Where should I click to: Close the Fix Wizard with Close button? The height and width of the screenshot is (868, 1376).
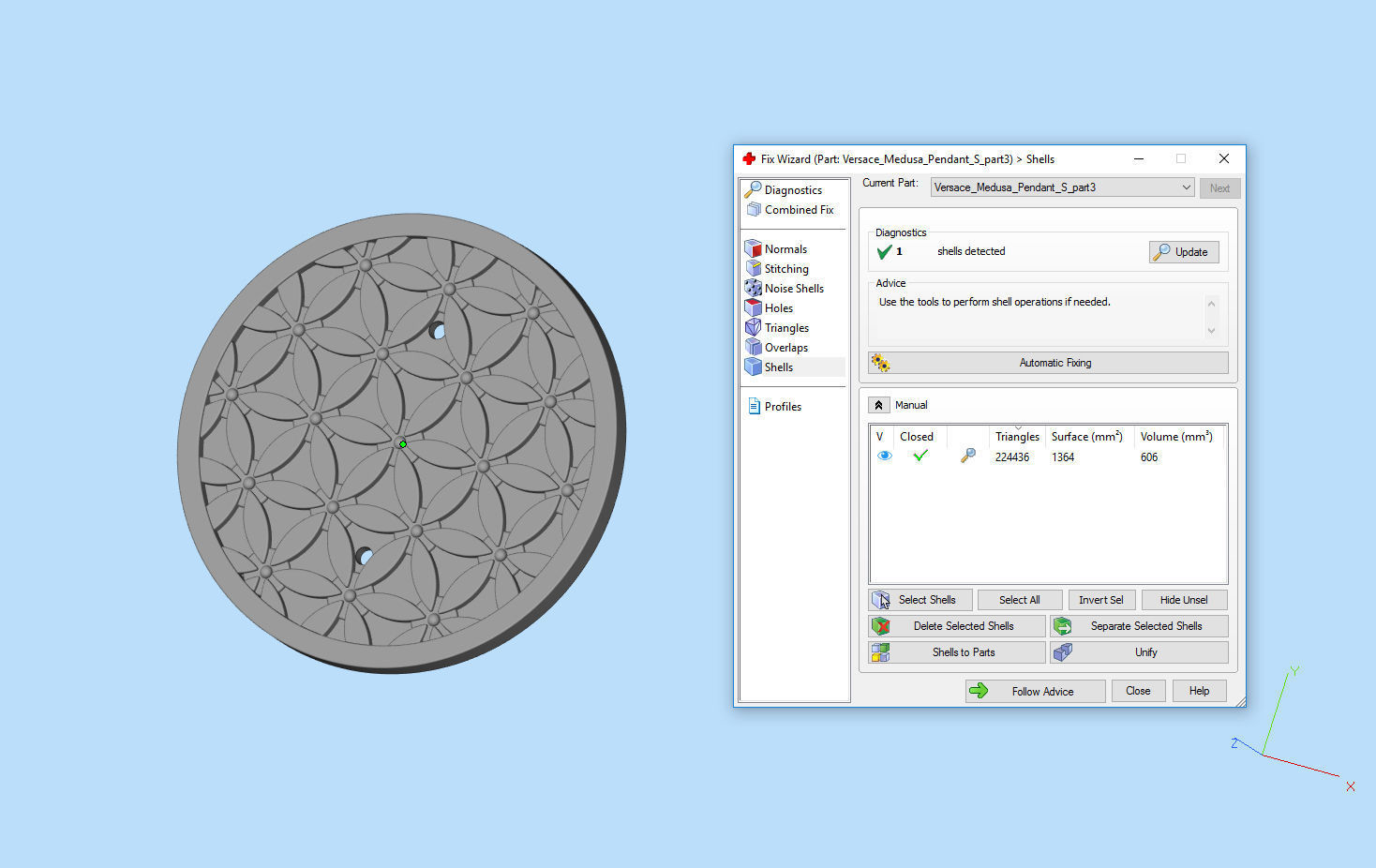[1139, 691]
